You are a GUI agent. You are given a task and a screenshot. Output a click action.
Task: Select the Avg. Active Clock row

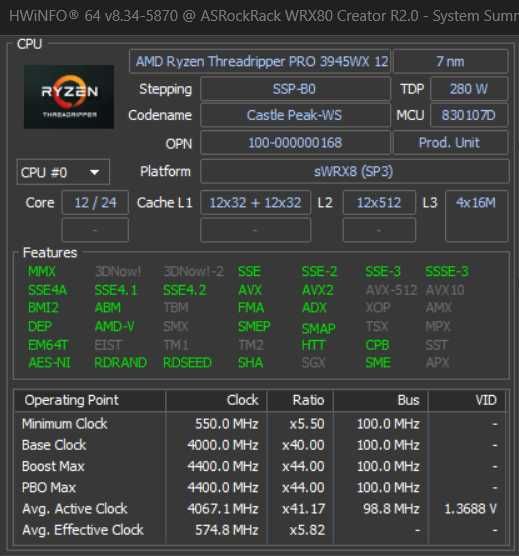260,509
